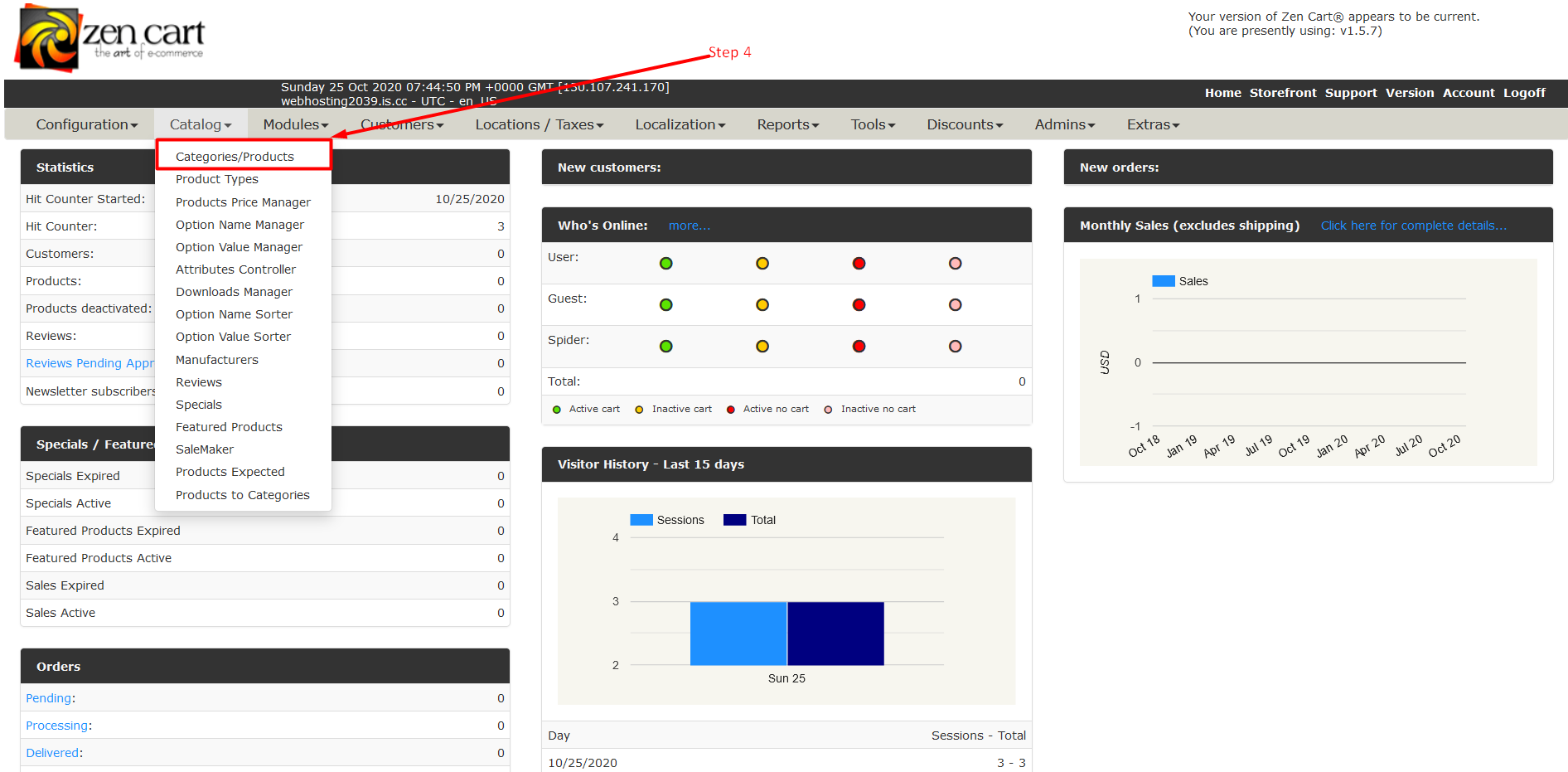The image size is (1568, 772).
Task: Open the Configuration dropdown menu
Action: pyautogui.click(x=87, y=124)
